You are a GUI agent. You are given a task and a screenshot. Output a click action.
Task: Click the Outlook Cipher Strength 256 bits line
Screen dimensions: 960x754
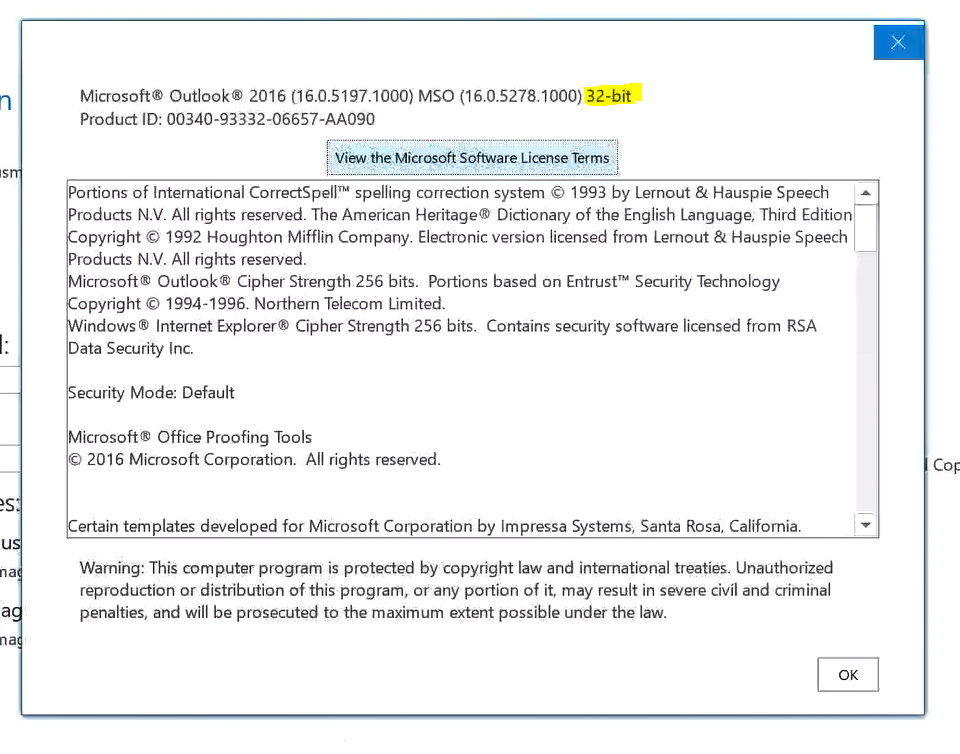(x=424, y=282)
